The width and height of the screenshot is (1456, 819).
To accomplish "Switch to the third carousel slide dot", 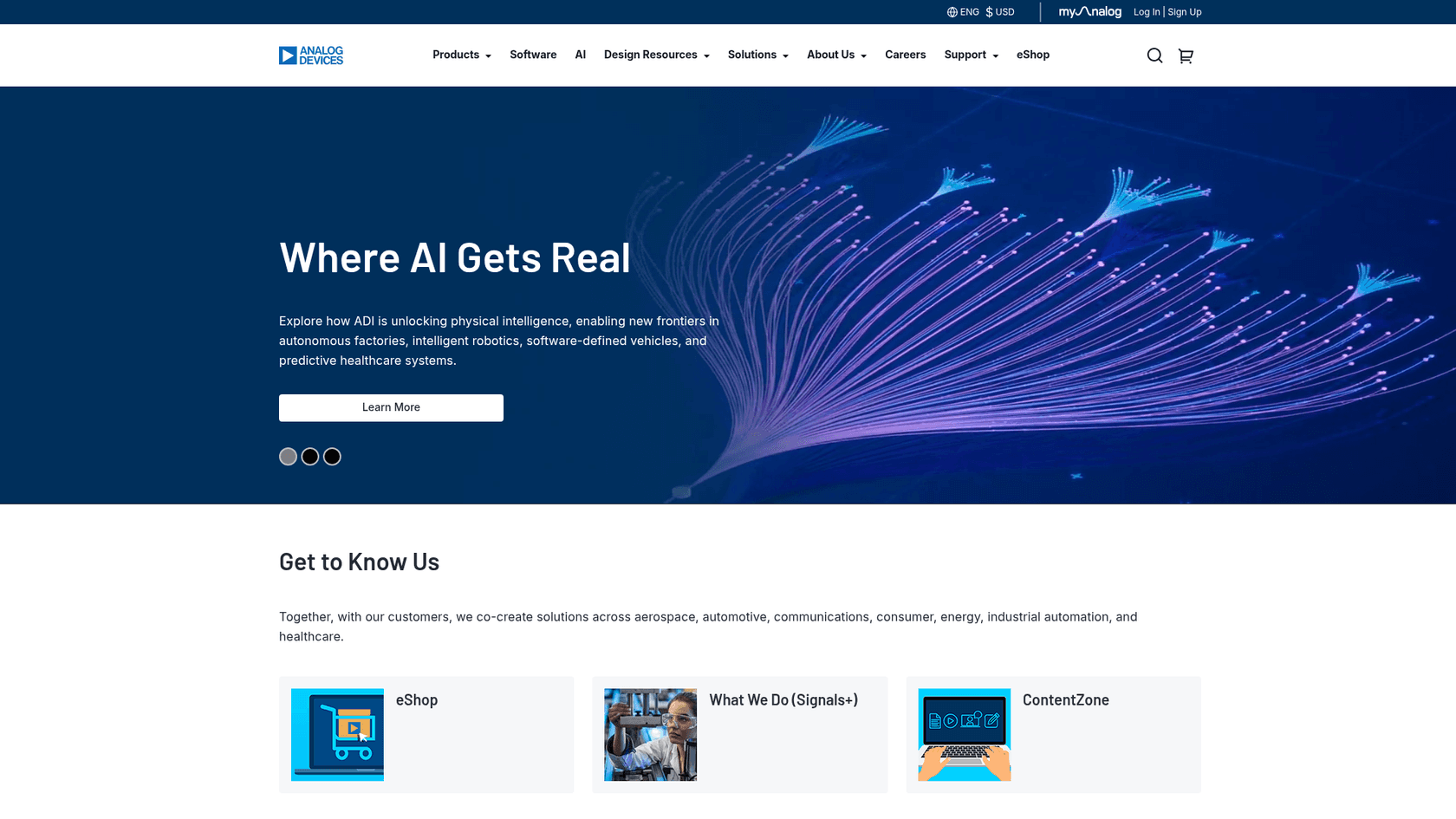I will tap(332, 457).
